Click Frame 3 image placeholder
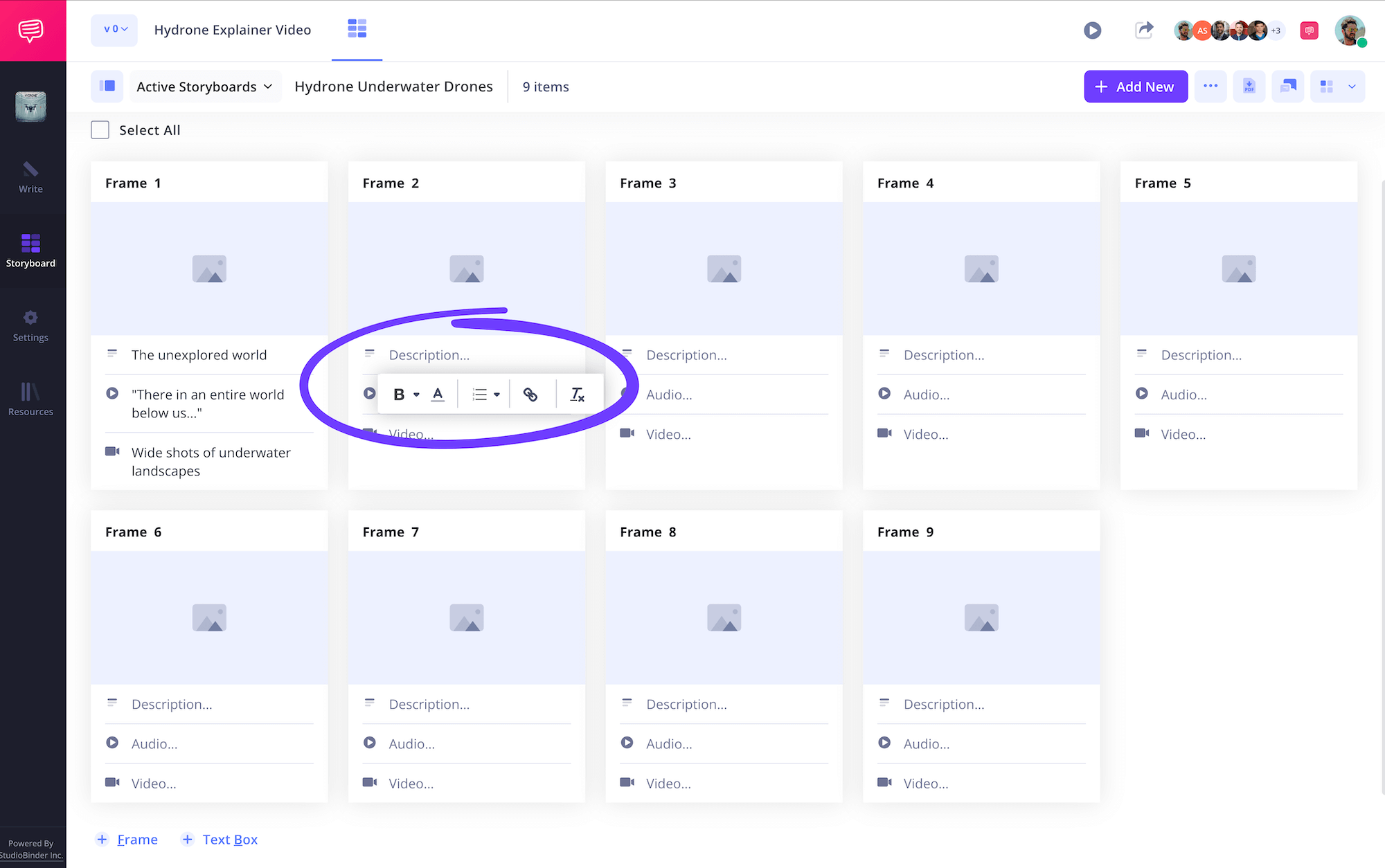This screenshot has height=868, width=1385. point(724,269)
